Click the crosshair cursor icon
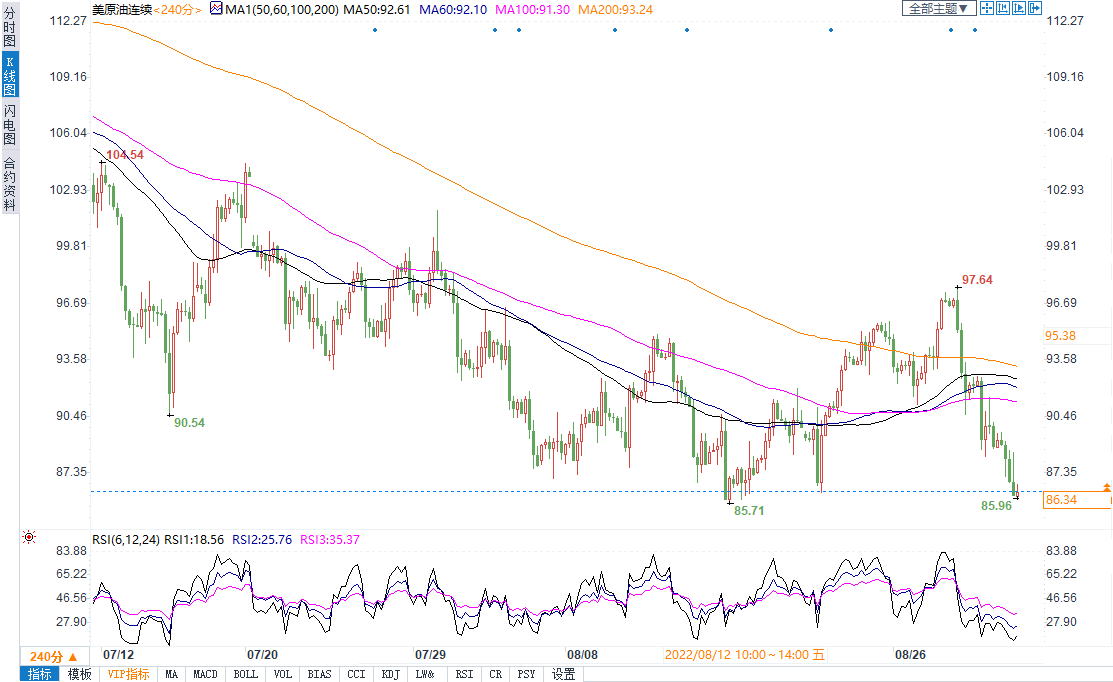The height and width of the screenshot is (682, 1113). coord(986,8)
